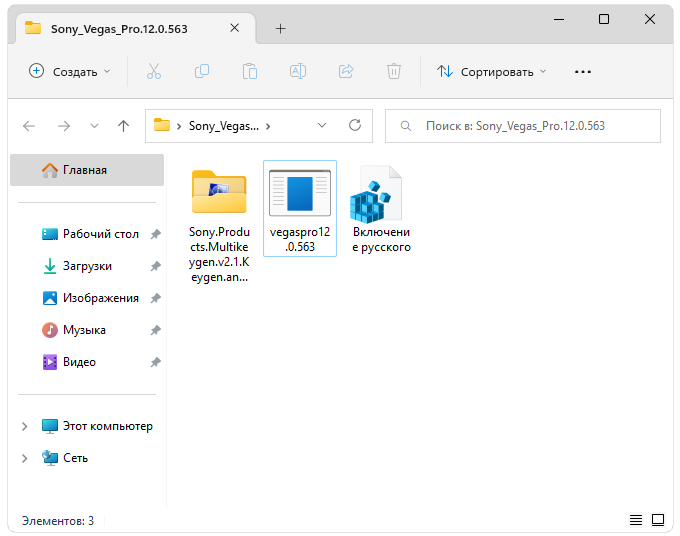Open the three-dots more options menu

coord(583,71)
